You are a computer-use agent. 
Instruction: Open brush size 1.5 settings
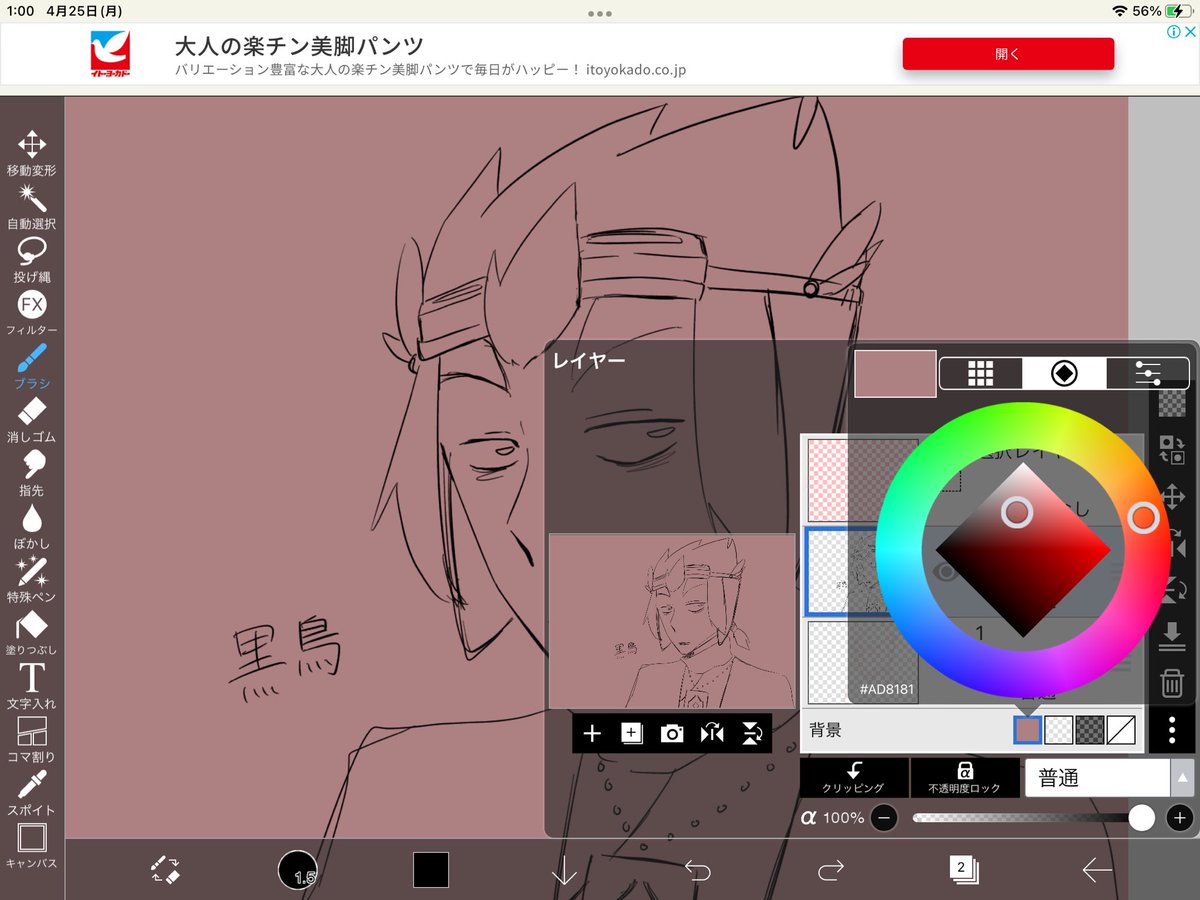click(x=297, y=869)
